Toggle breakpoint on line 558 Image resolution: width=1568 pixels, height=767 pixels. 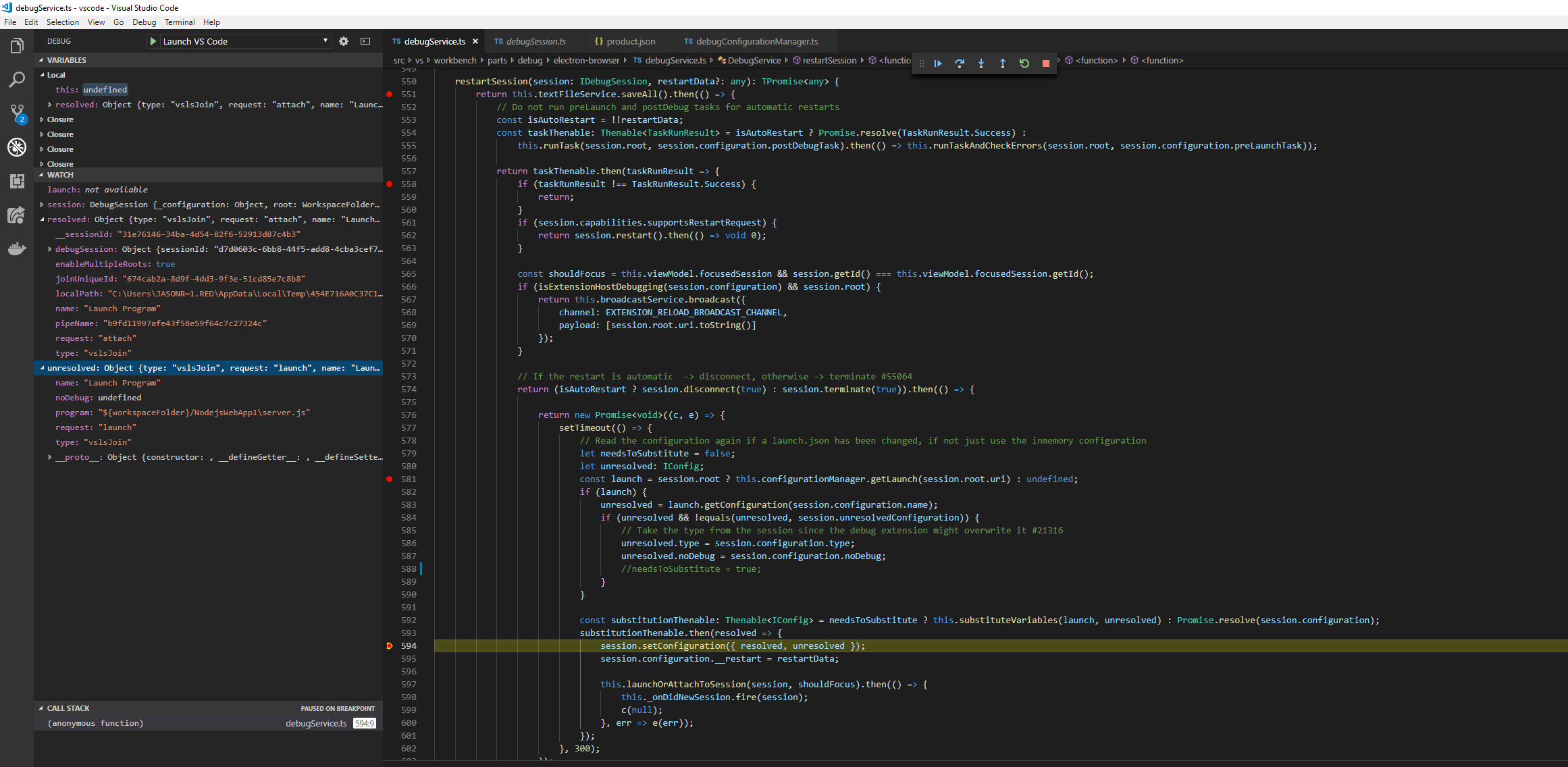point(390,184)
